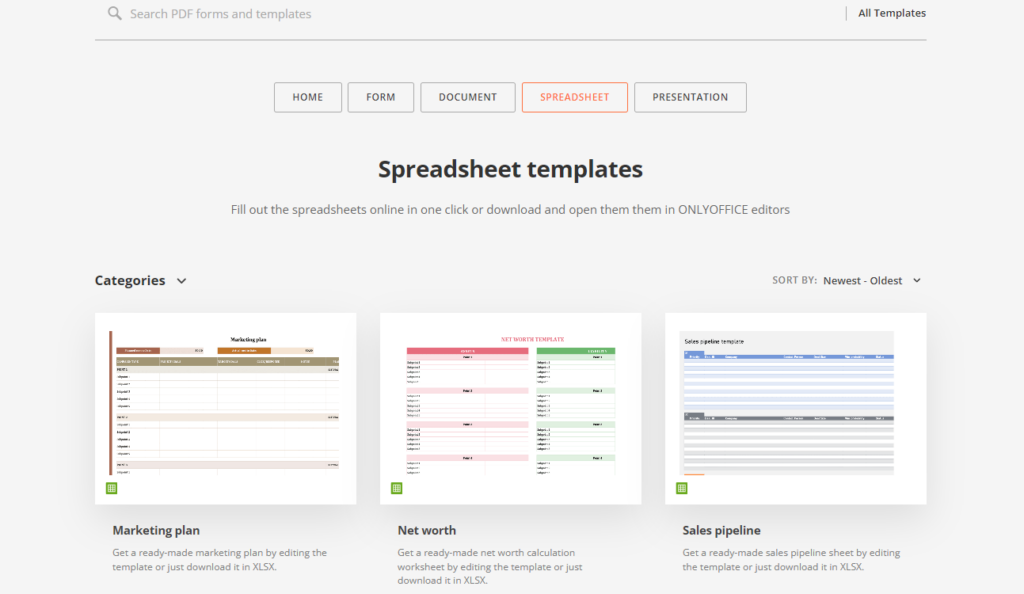
Task: Switch to the FORM tab
Action: pos(380,97)
